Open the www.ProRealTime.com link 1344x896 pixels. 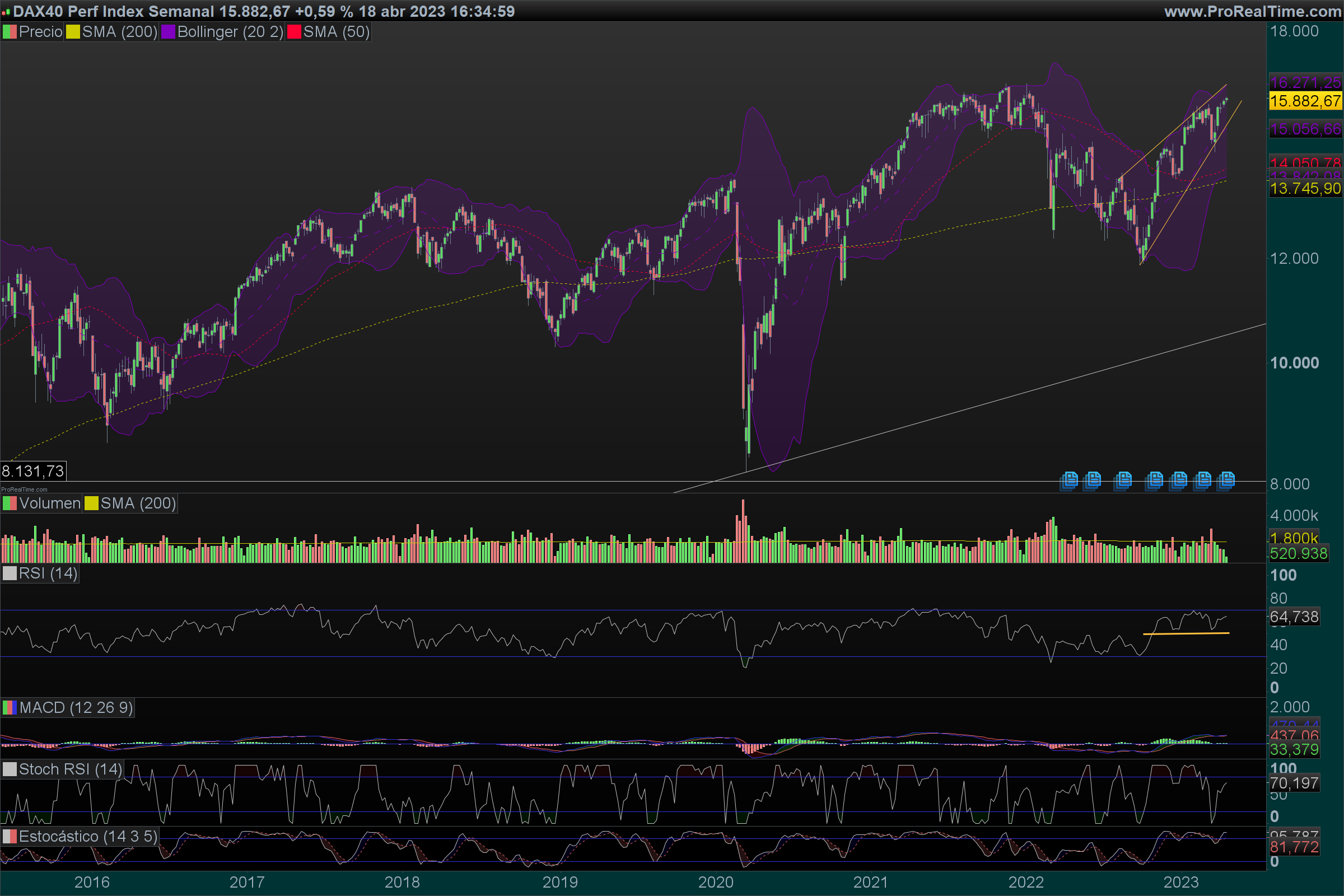tap(1252, 11)
